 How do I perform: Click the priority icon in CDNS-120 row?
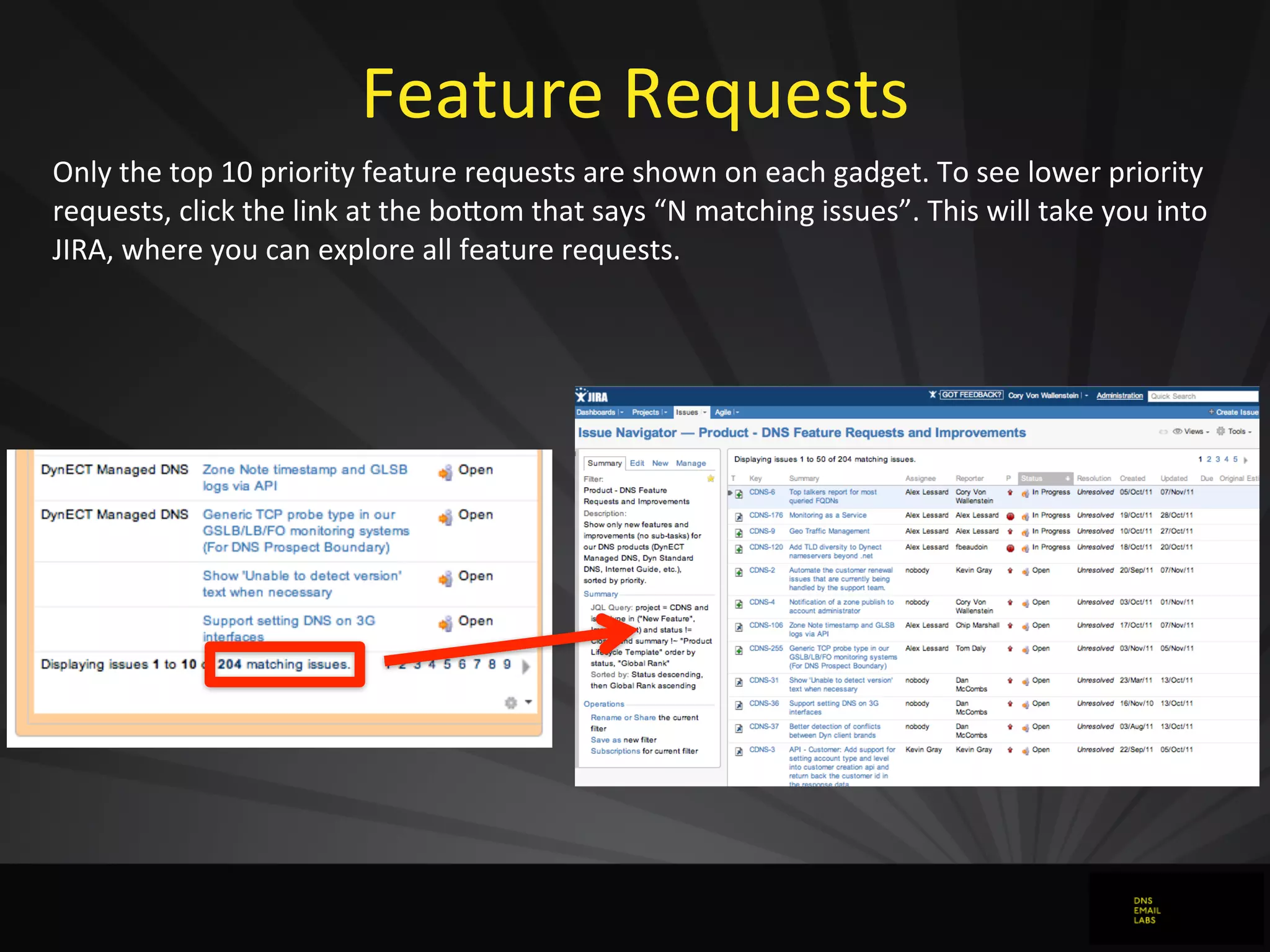click(x=1010, y=549)
